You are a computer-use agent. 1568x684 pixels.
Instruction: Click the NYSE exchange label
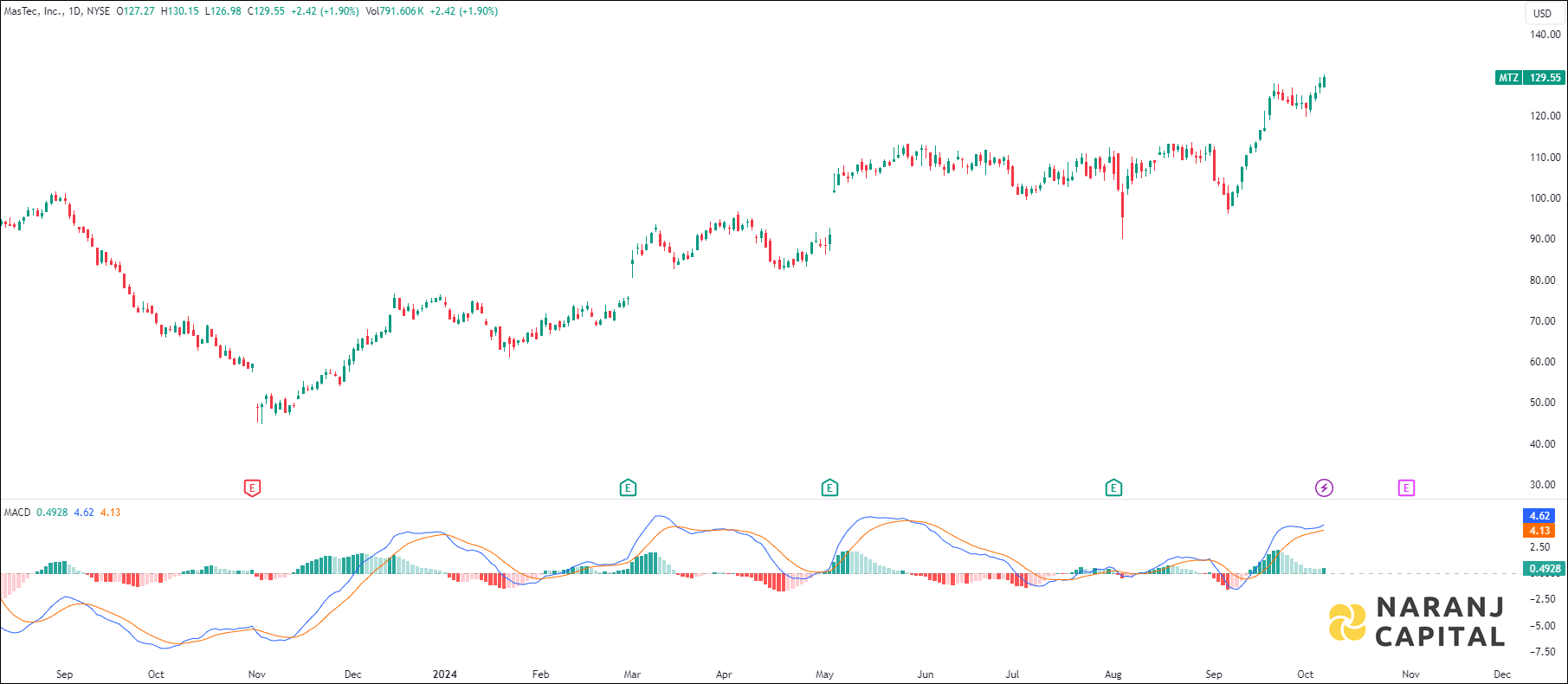pos(98,11)
